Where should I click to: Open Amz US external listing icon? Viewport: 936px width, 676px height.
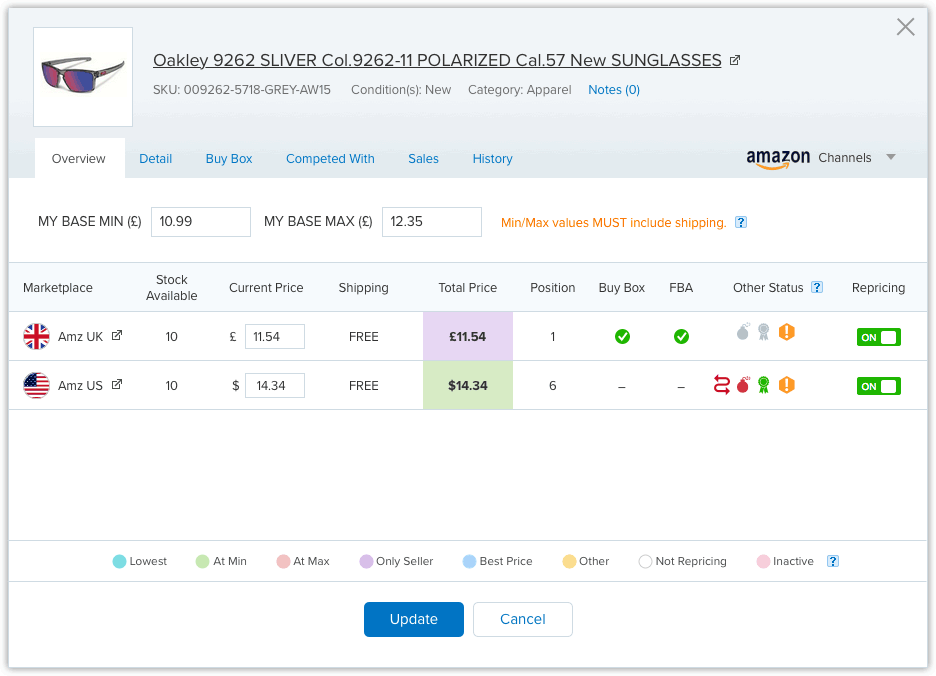pyautogui.click(x=117, y=385)
